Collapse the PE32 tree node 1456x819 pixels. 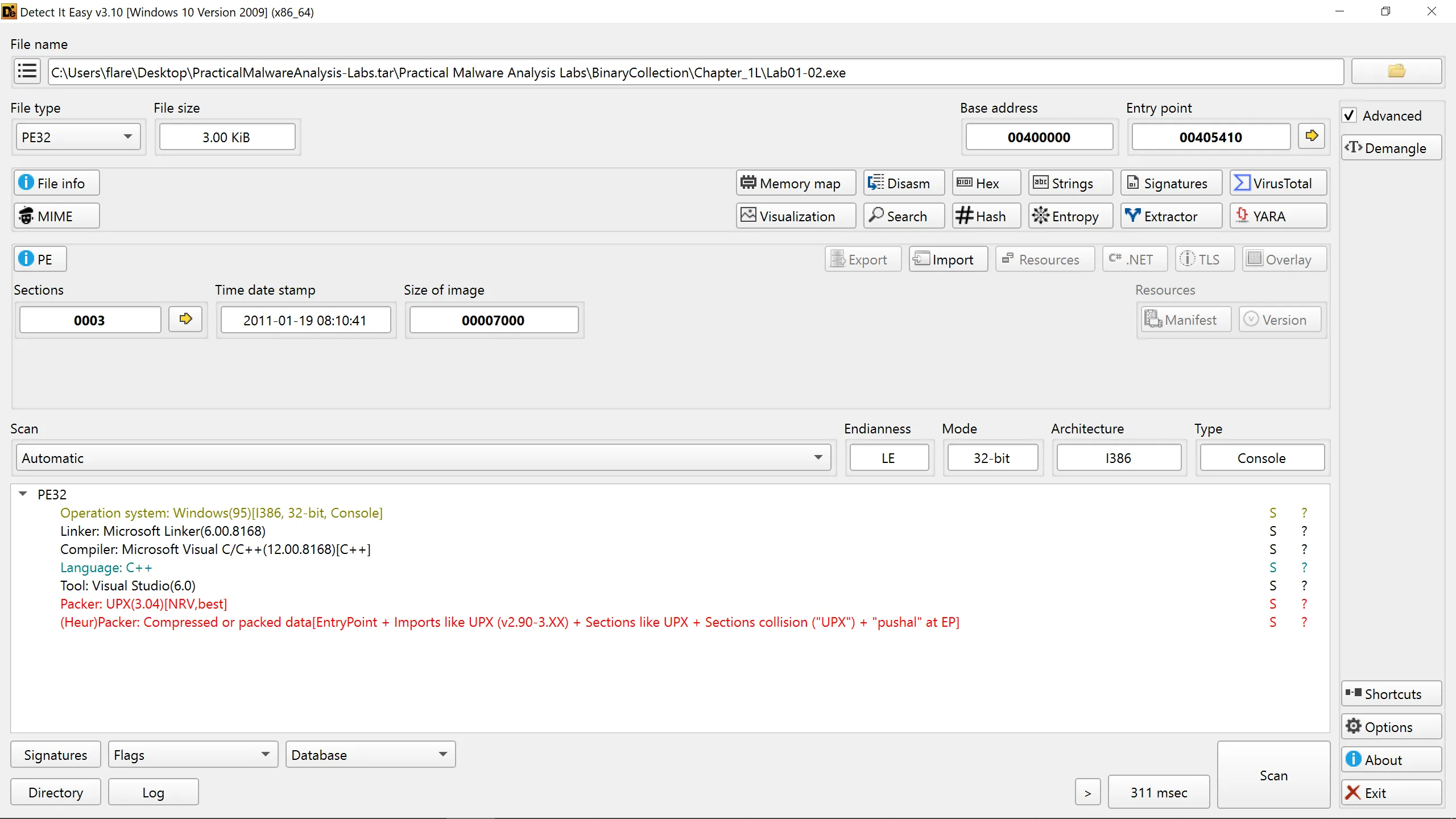tap(23, 494)
